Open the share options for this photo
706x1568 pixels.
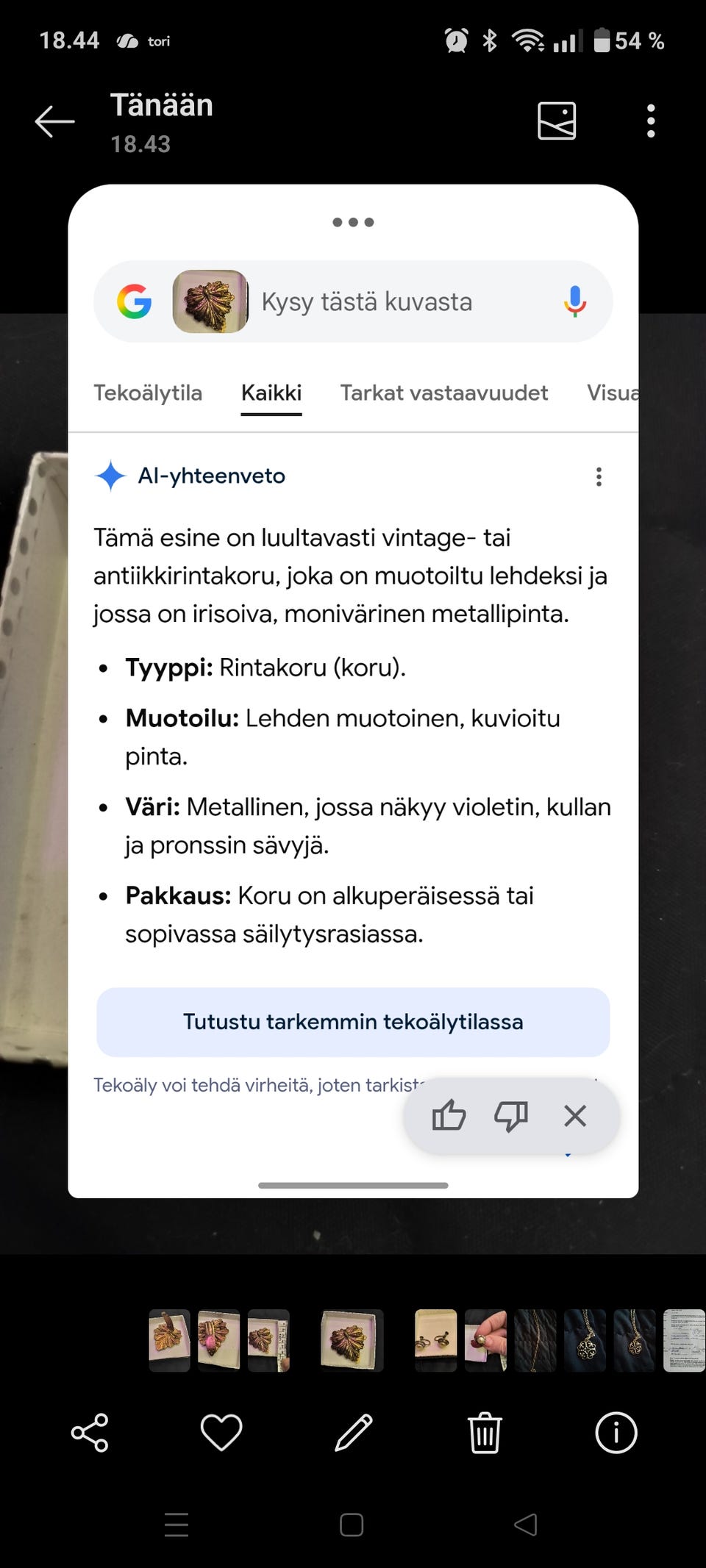point(88,1433)
